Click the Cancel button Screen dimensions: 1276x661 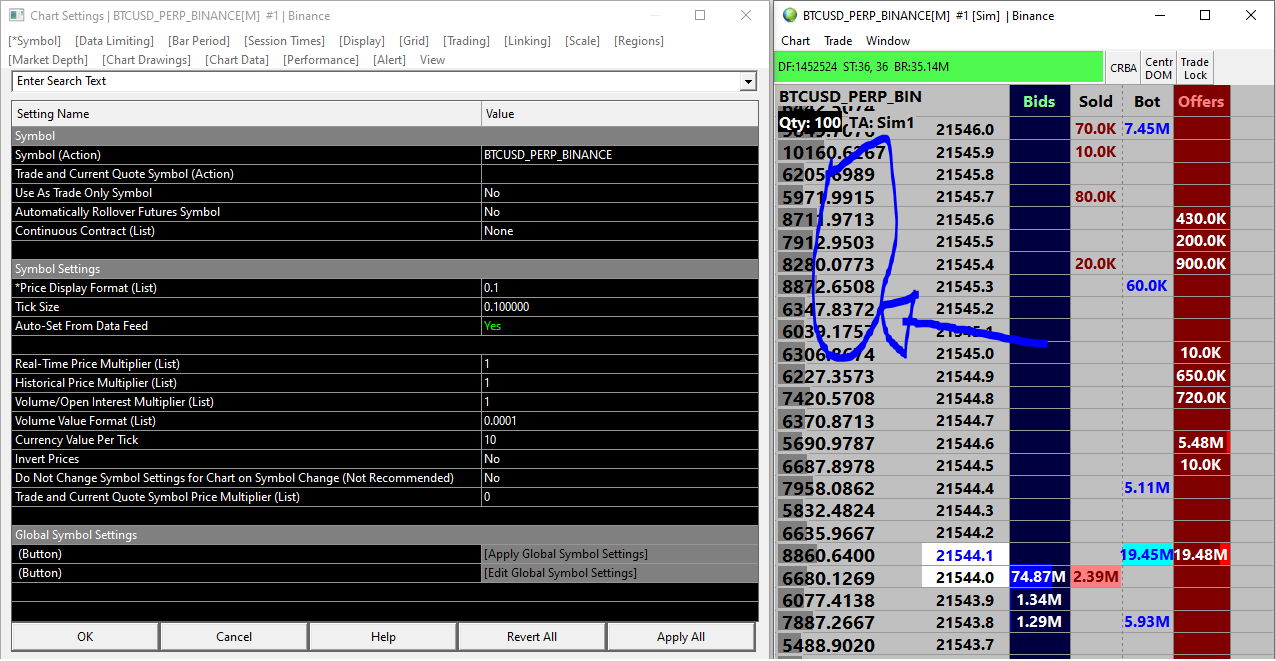coord(234,637)
